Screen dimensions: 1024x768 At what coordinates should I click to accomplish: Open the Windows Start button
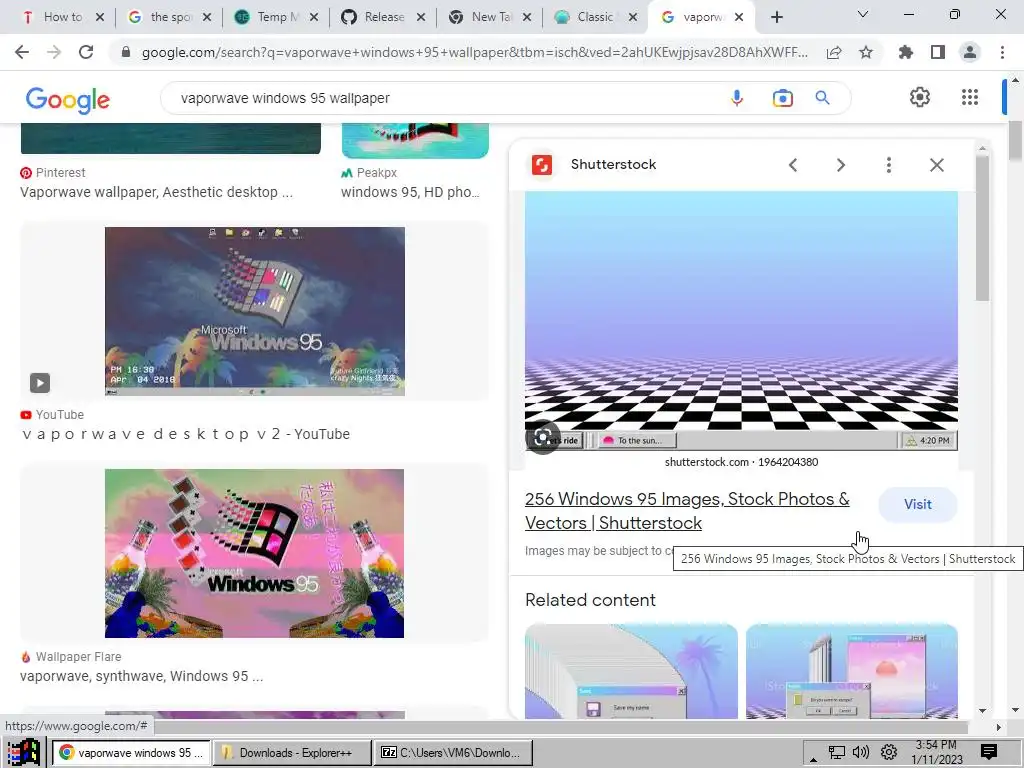point(24,752)
